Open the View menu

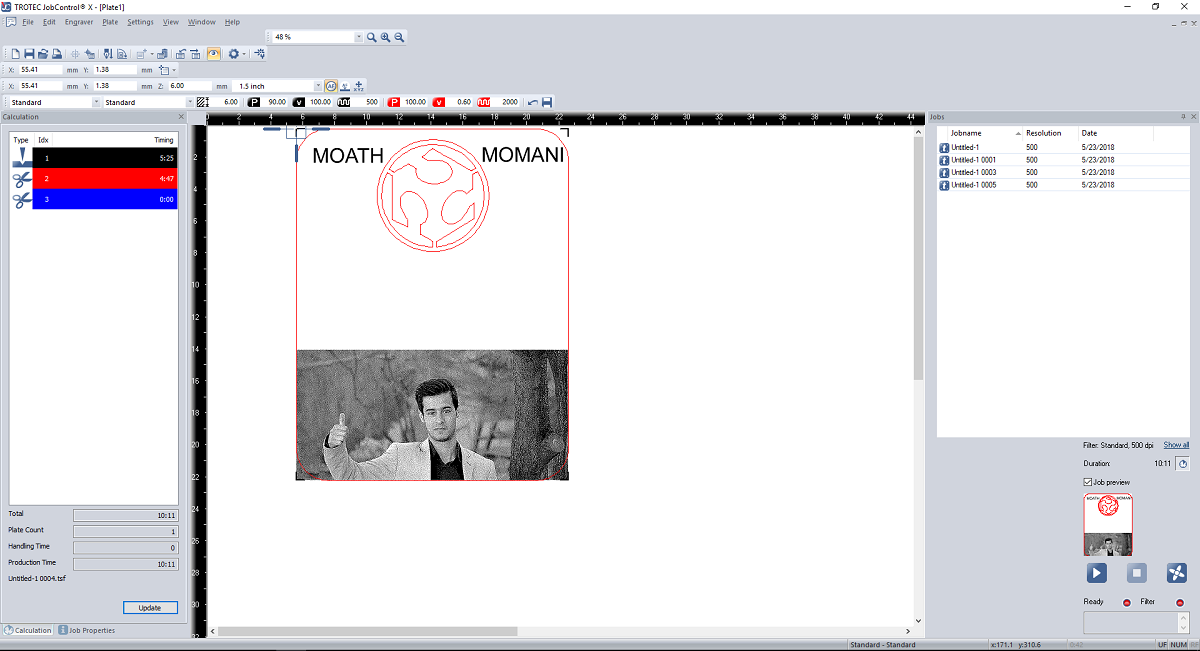[x=171, y=22]
